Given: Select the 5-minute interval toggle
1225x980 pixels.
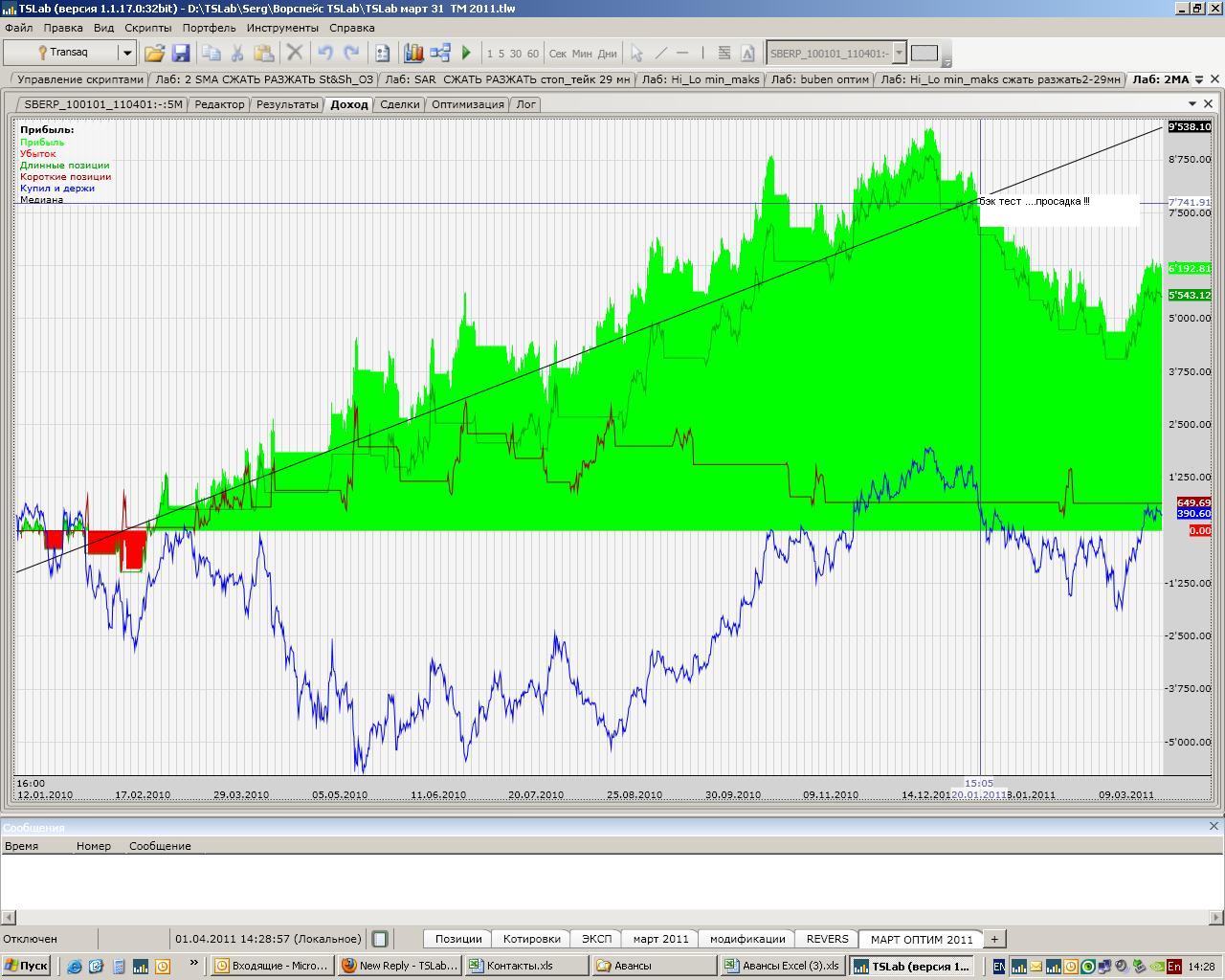Looking at the screenshot, I should (x=501, y=54).
